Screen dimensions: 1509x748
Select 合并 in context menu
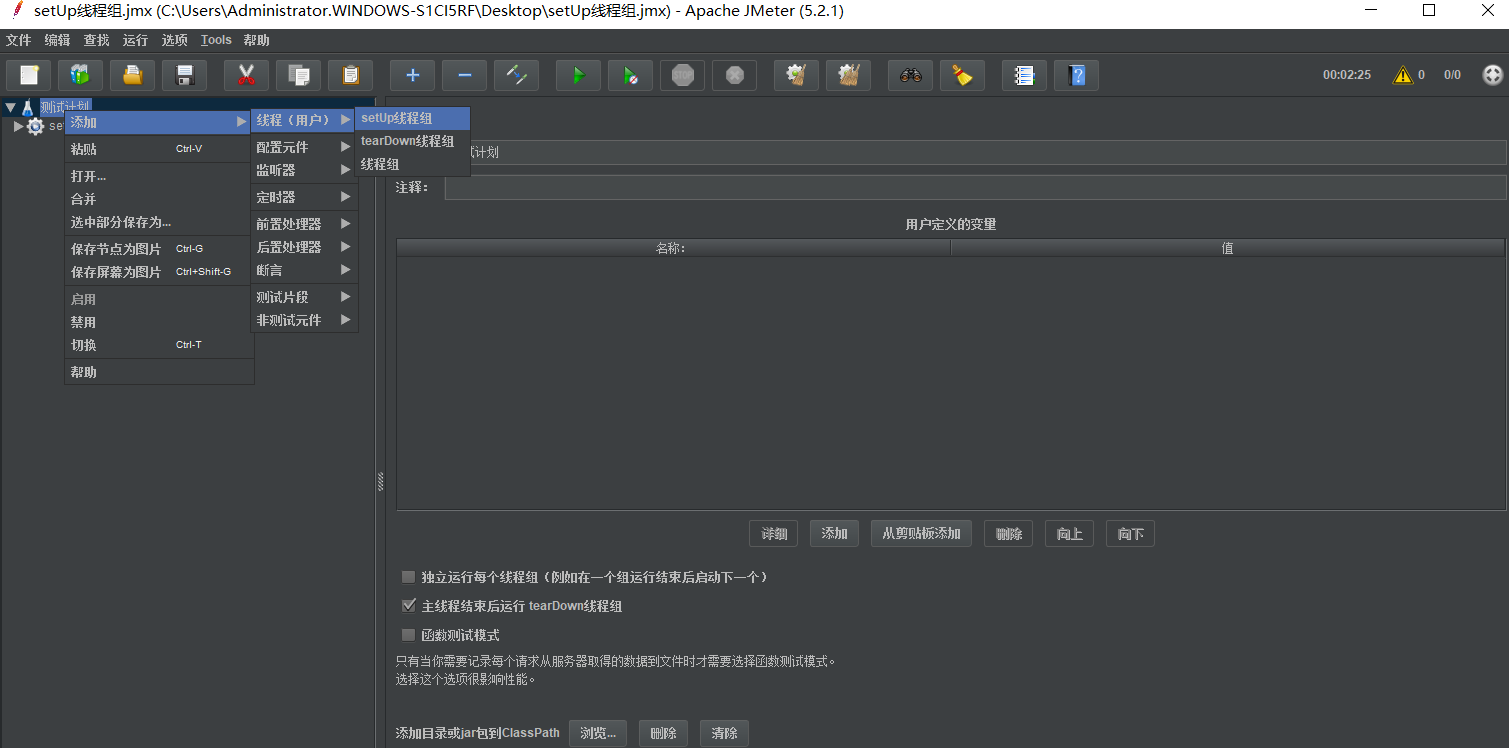click(159, 199)
